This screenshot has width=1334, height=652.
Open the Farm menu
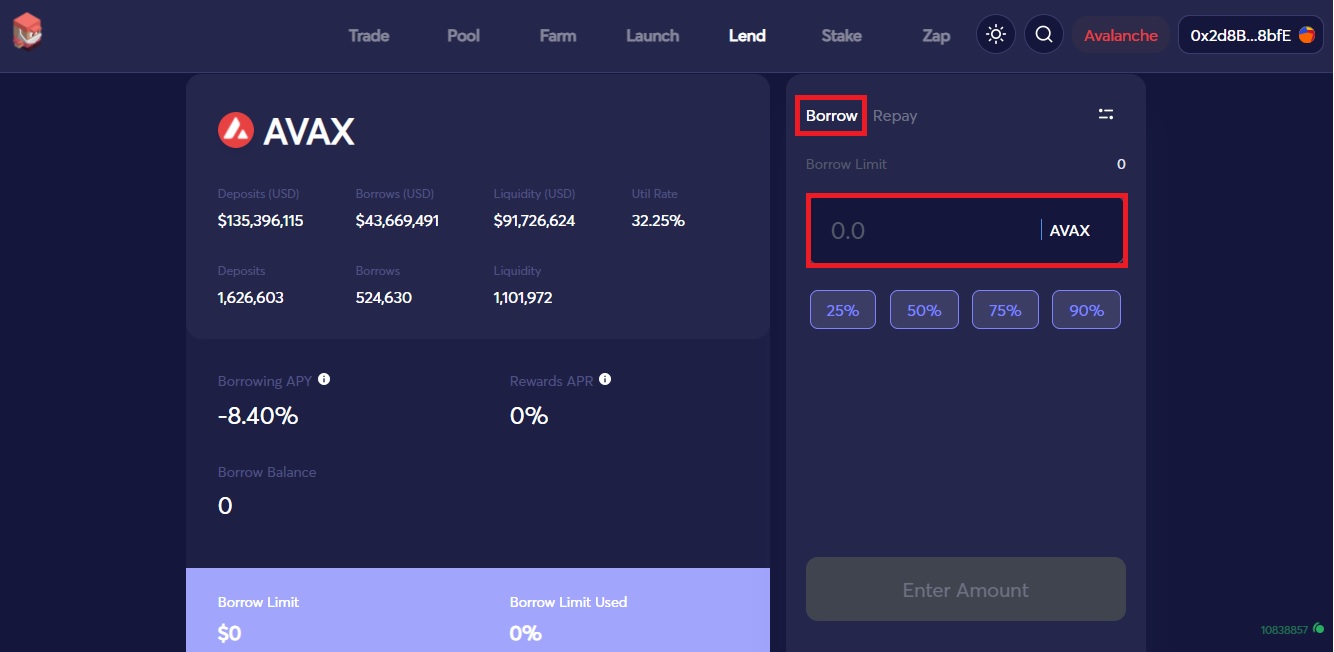click(x=558, y=35)
